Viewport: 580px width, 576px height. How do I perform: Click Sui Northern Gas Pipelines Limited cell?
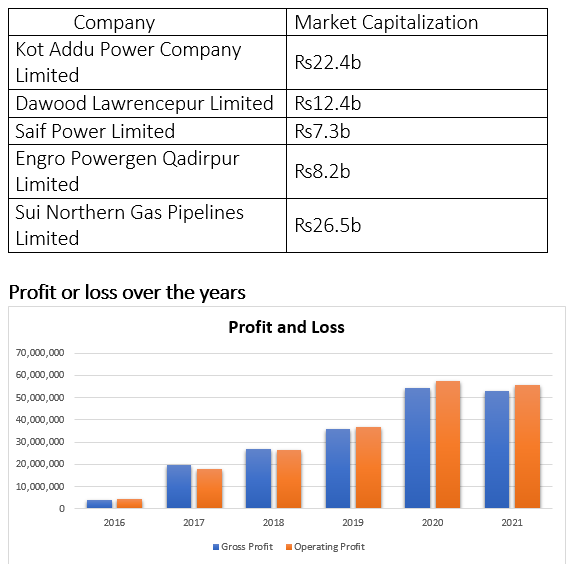pyautogui.click(x=147, y=225)
